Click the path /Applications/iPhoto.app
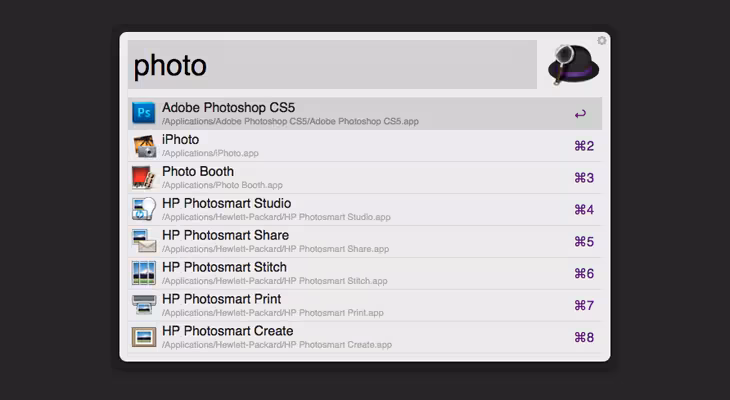The image size is (730, 400). [210, 153]
